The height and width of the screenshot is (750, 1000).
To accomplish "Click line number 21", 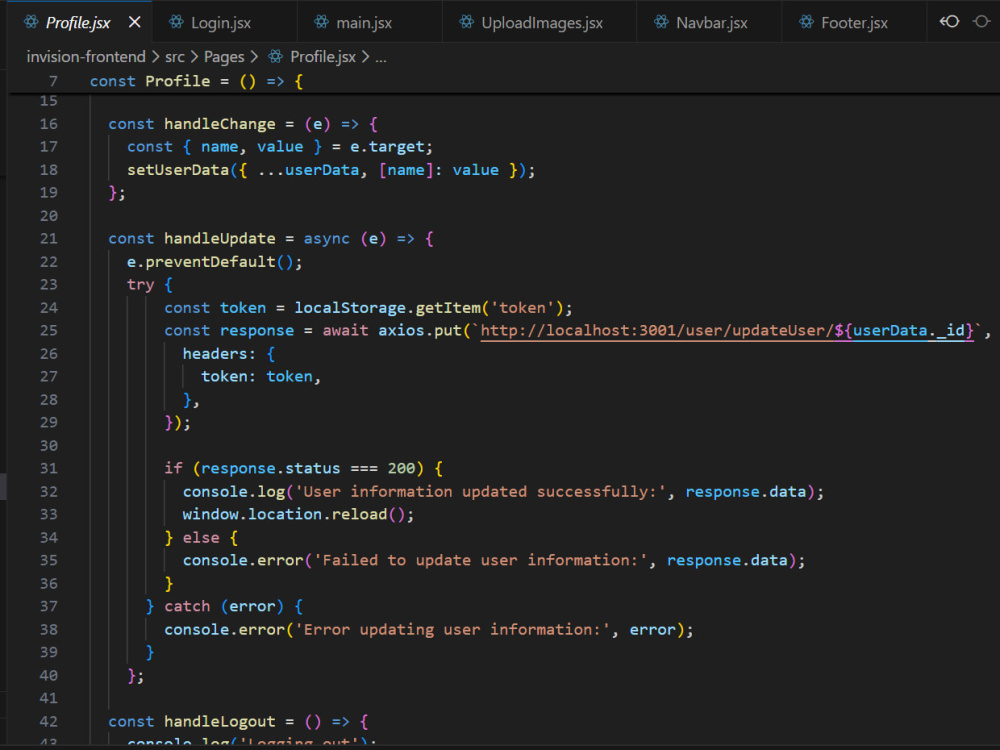I will 48,239.
